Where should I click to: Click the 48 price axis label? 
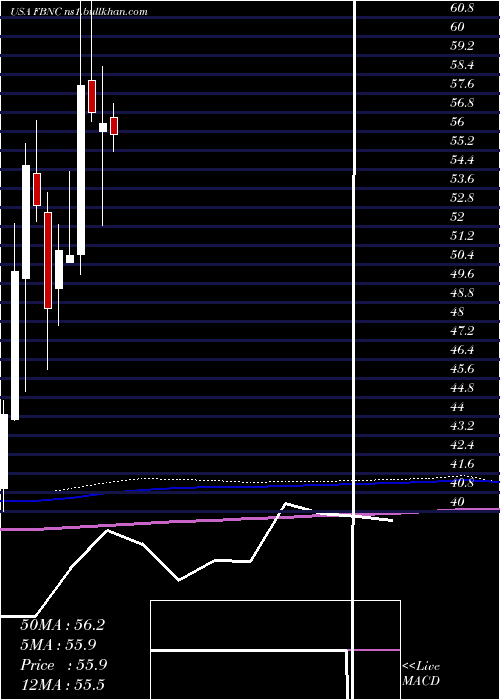point(458,312)
